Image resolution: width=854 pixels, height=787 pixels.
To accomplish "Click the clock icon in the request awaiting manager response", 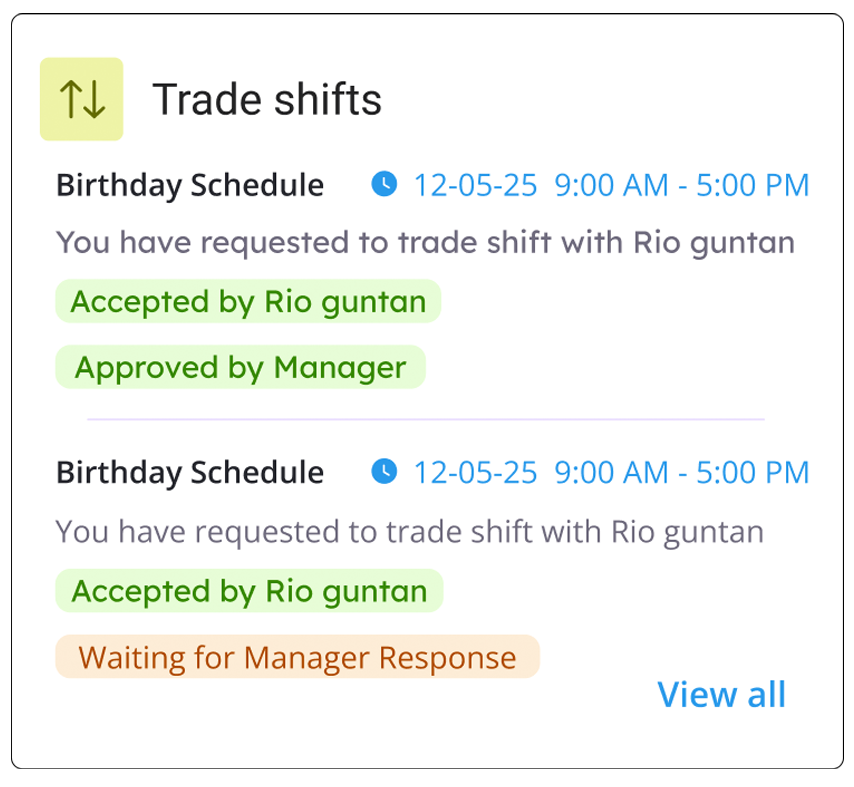I will [384, 471].
